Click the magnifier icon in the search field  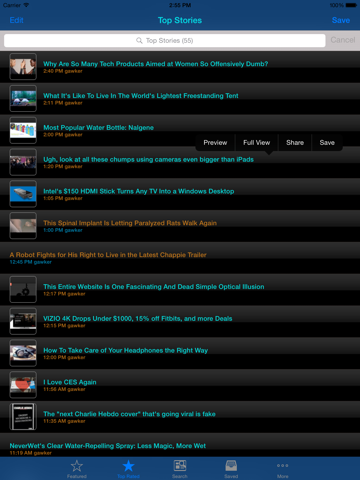click(139, 40)
